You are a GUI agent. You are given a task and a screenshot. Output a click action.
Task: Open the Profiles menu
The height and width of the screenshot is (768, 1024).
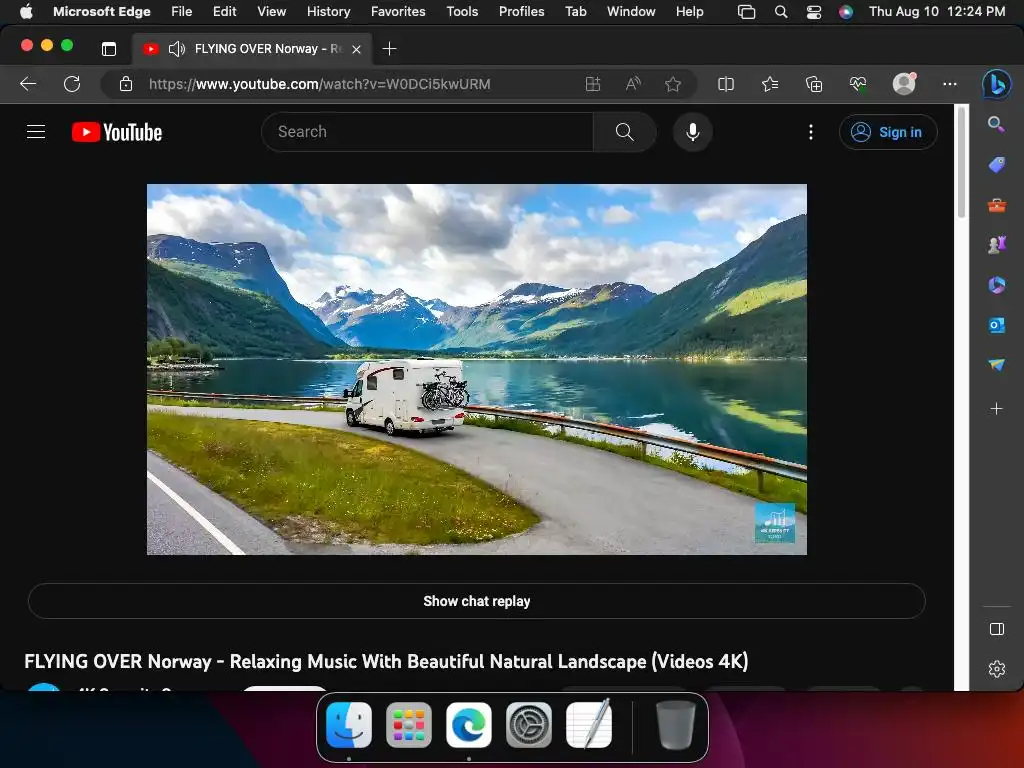click(x=521, y=11)
